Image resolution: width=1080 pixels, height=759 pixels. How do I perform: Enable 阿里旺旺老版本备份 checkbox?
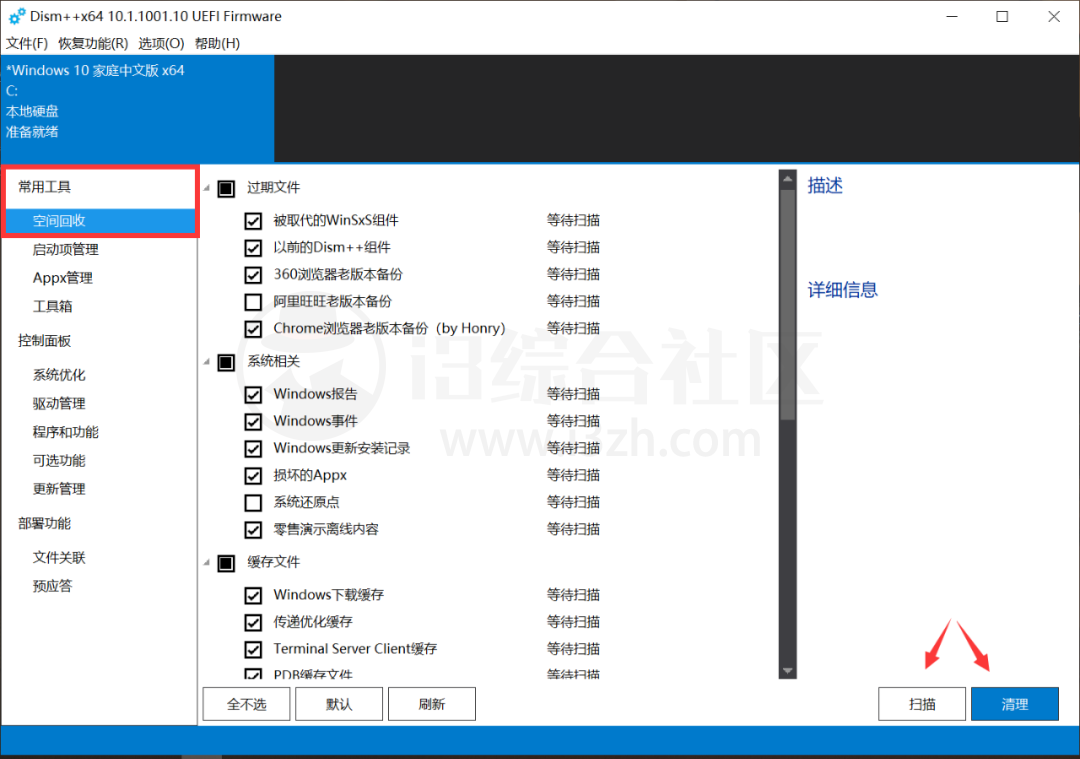tap(253, 302)
